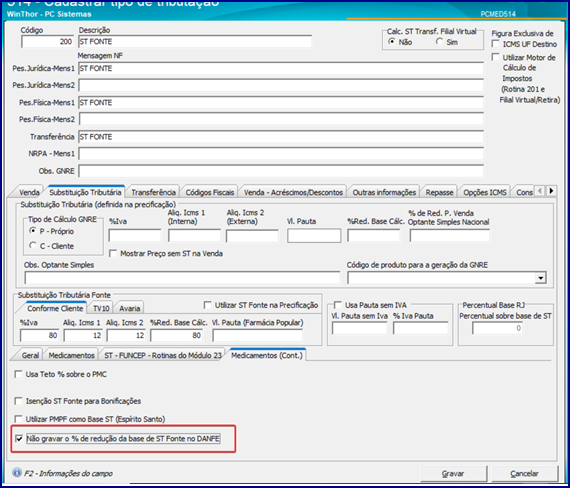Open the Venda tab

[x=29, y=192]
